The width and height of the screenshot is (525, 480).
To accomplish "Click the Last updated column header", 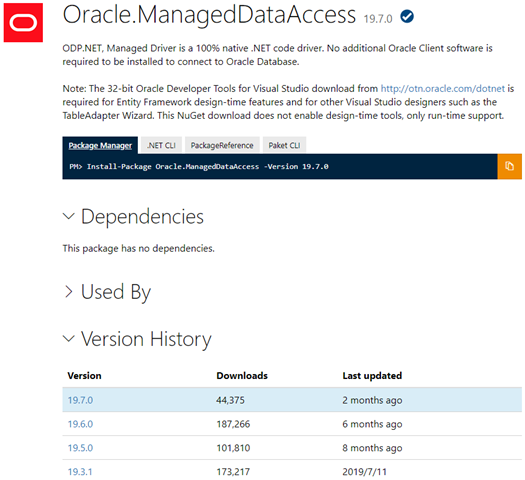I will tap(372, 376).
